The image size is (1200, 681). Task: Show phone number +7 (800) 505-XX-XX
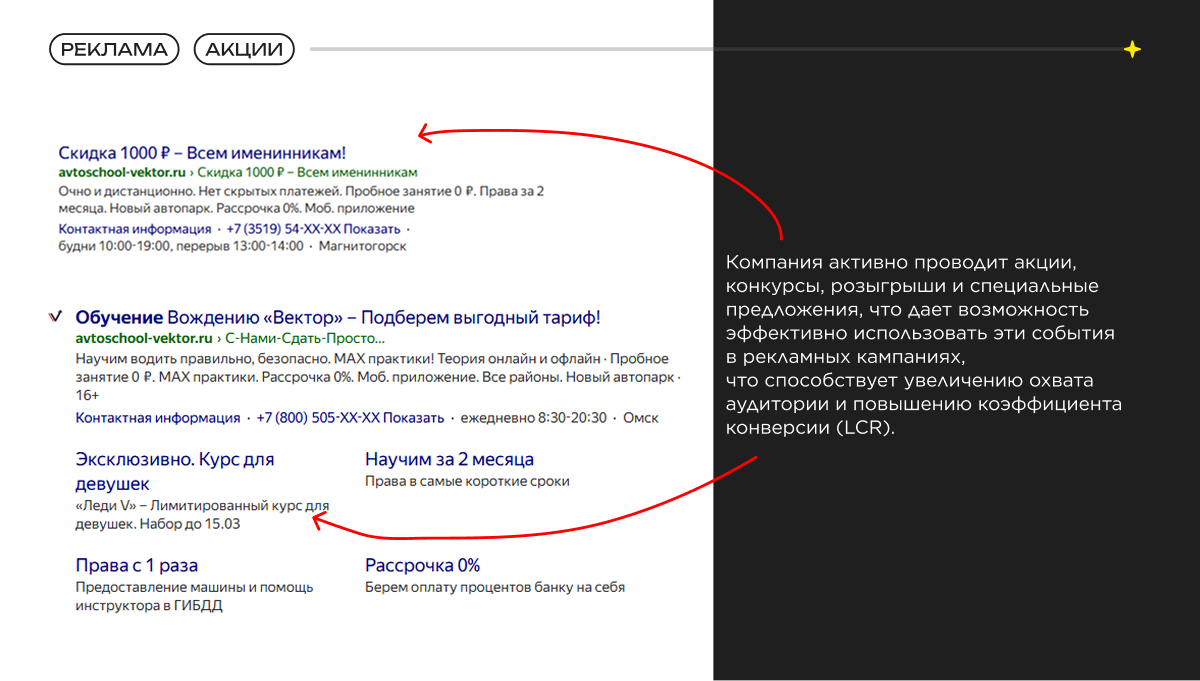tap(350, 418)
